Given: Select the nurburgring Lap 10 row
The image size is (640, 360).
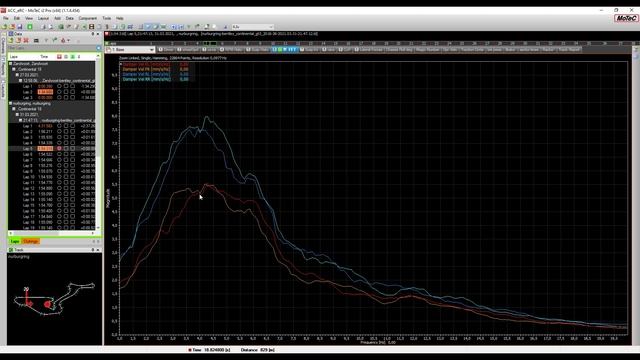Looking at the screenshot, I should [x=51, y=177].
